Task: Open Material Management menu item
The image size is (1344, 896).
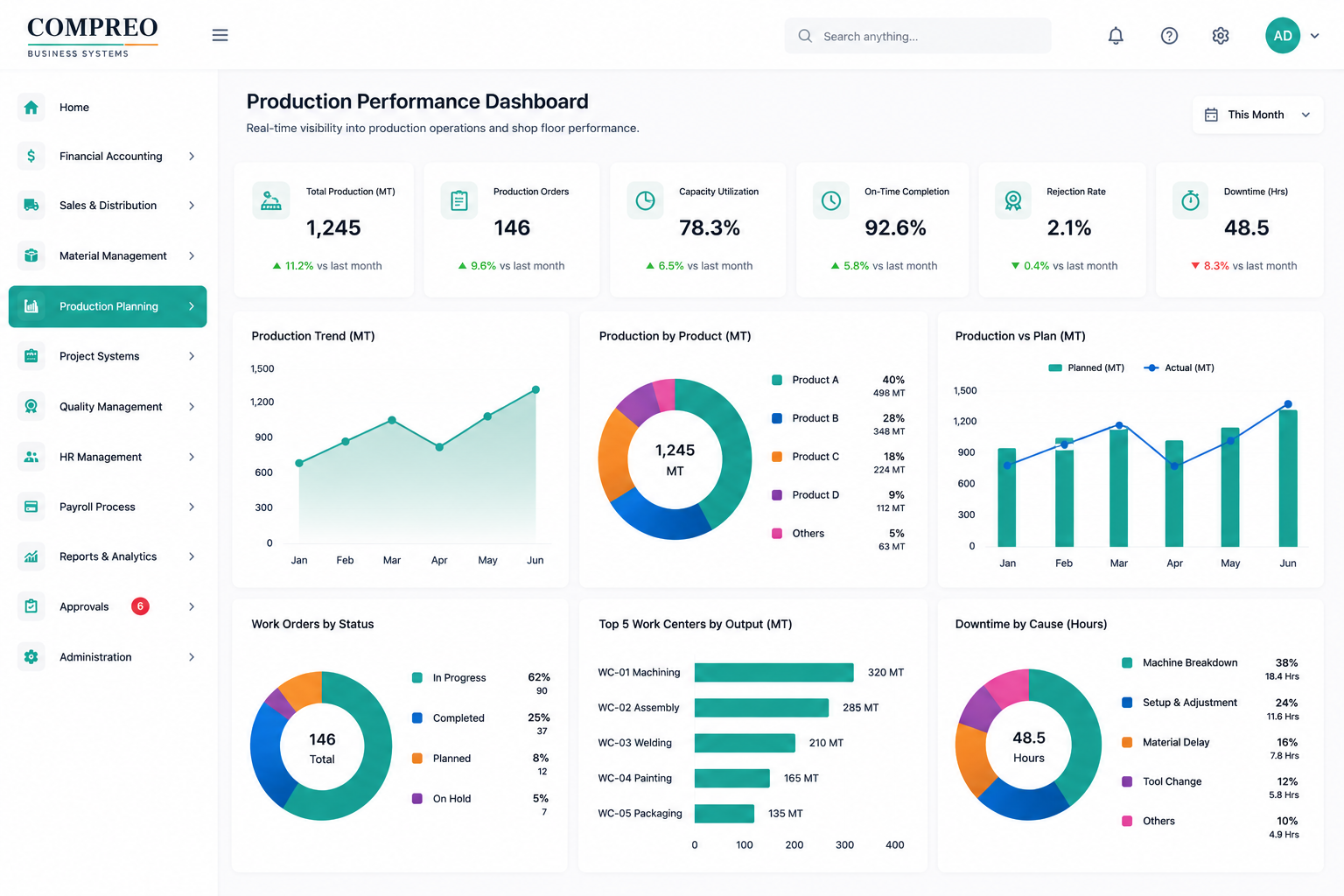Action: [108, 255]
